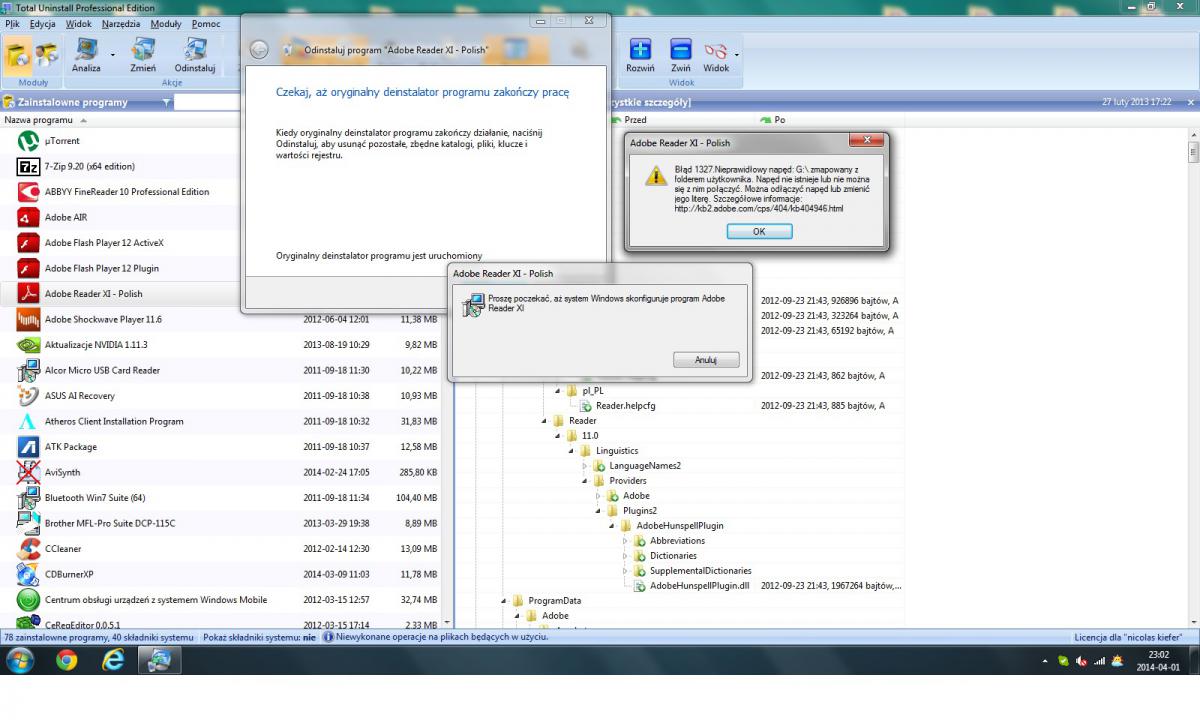Open the Narzędzia menu
Image resolution: width=1200 pixels, height=720 pixels.
click(x=120, y=23)
